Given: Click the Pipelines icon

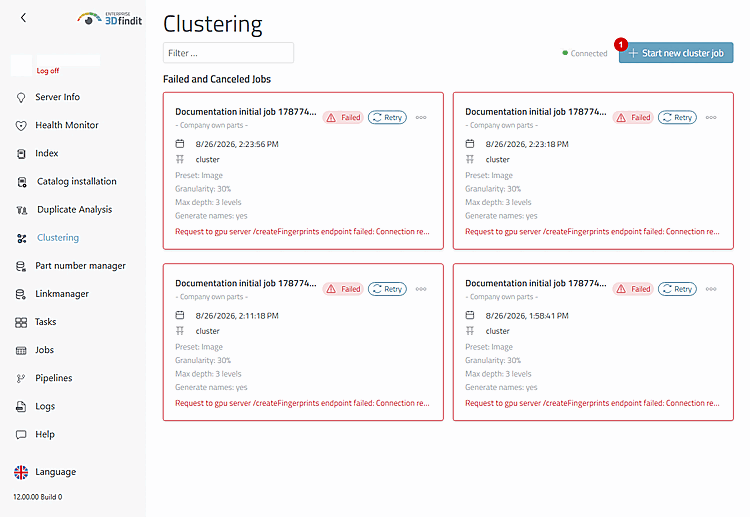Looking at the screenshot, I should [x=21, y=379].
